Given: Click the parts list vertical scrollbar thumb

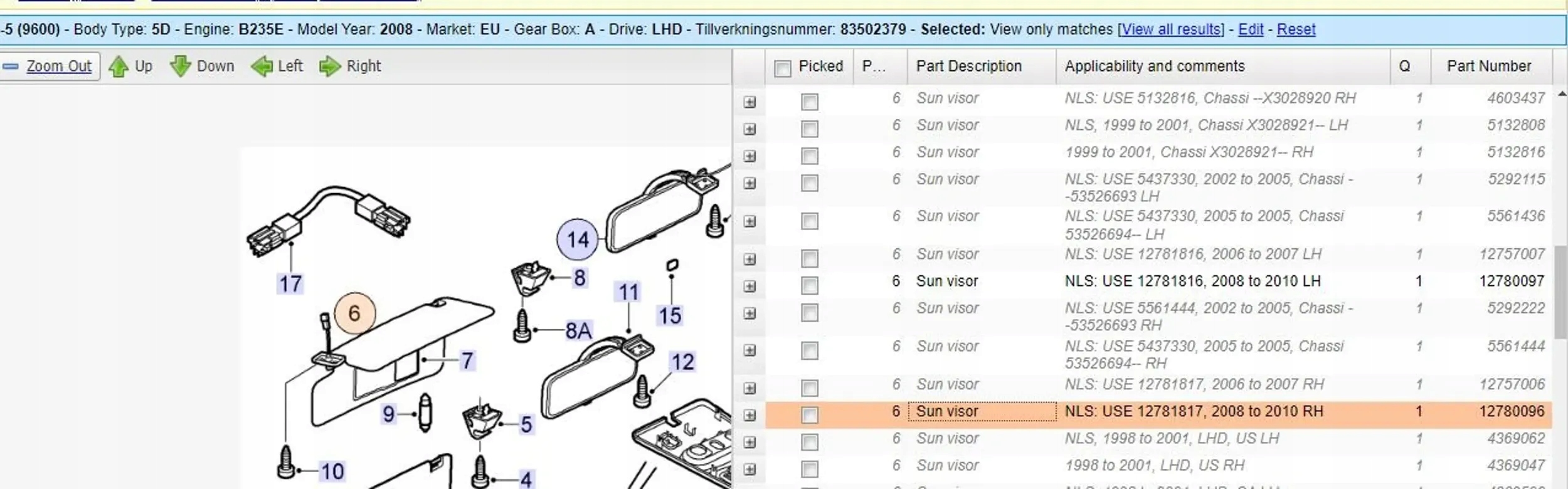Looking at the screenshot, I should pos(1561,292).
